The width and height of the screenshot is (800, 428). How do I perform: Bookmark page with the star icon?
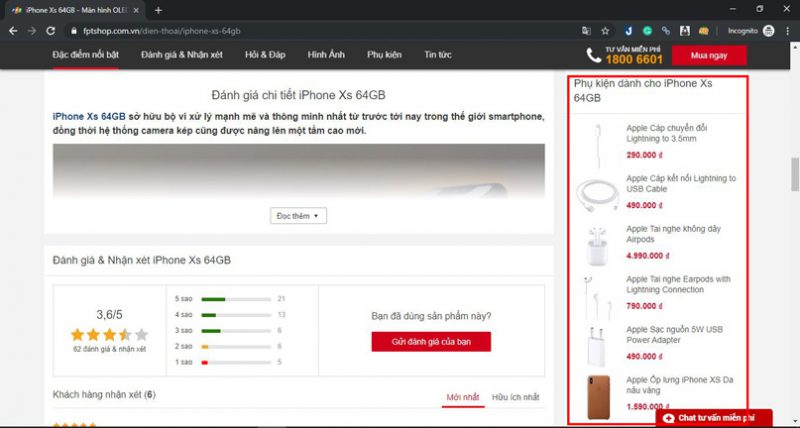pos(605,31)
